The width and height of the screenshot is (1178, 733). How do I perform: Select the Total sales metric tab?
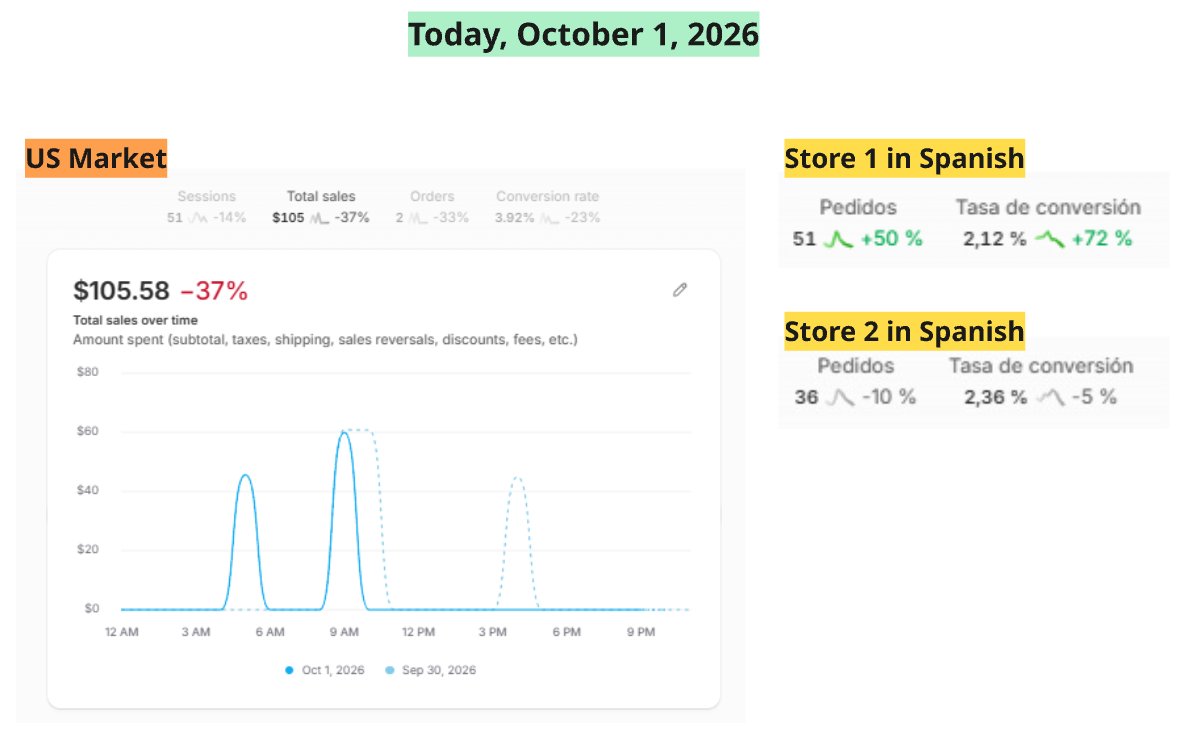pos(321,207)
